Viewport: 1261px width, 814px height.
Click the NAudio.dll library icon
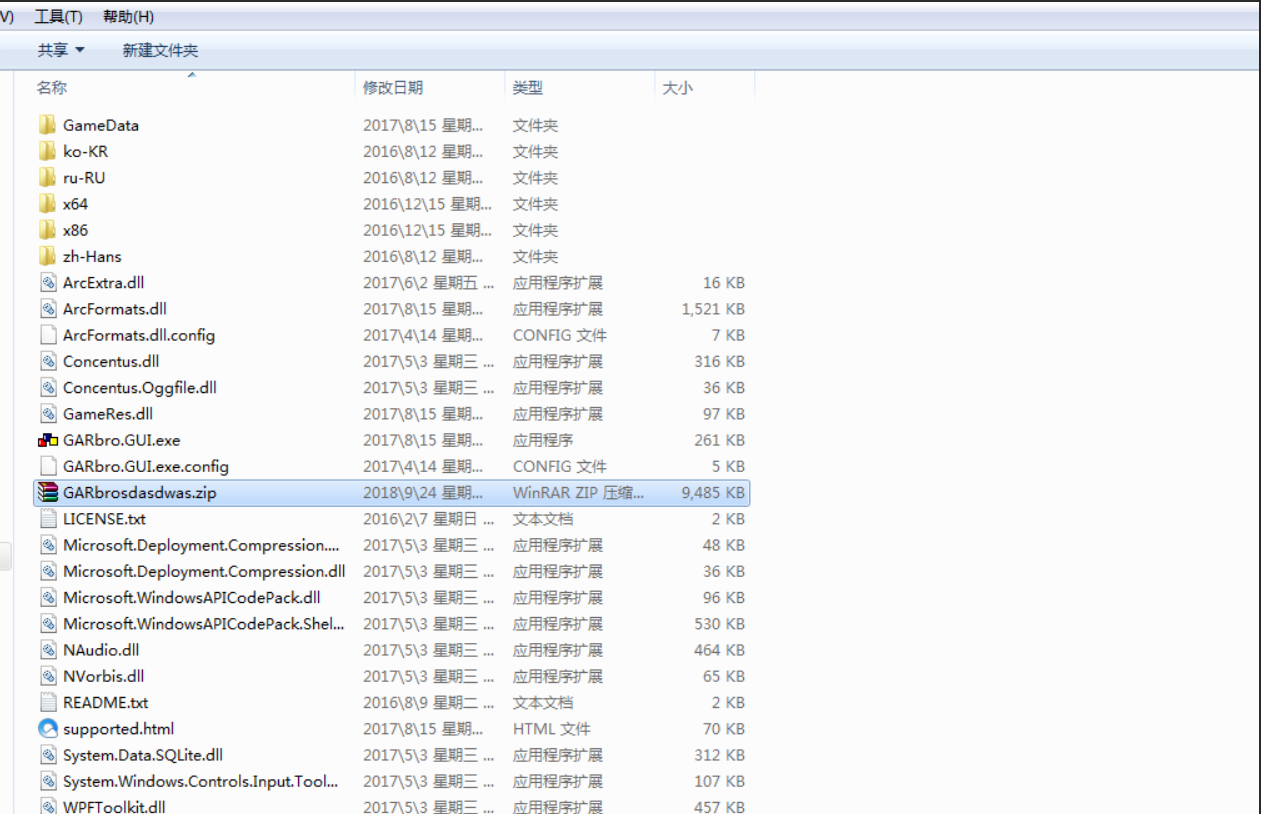pyautogui.click(x=48, y=650)
